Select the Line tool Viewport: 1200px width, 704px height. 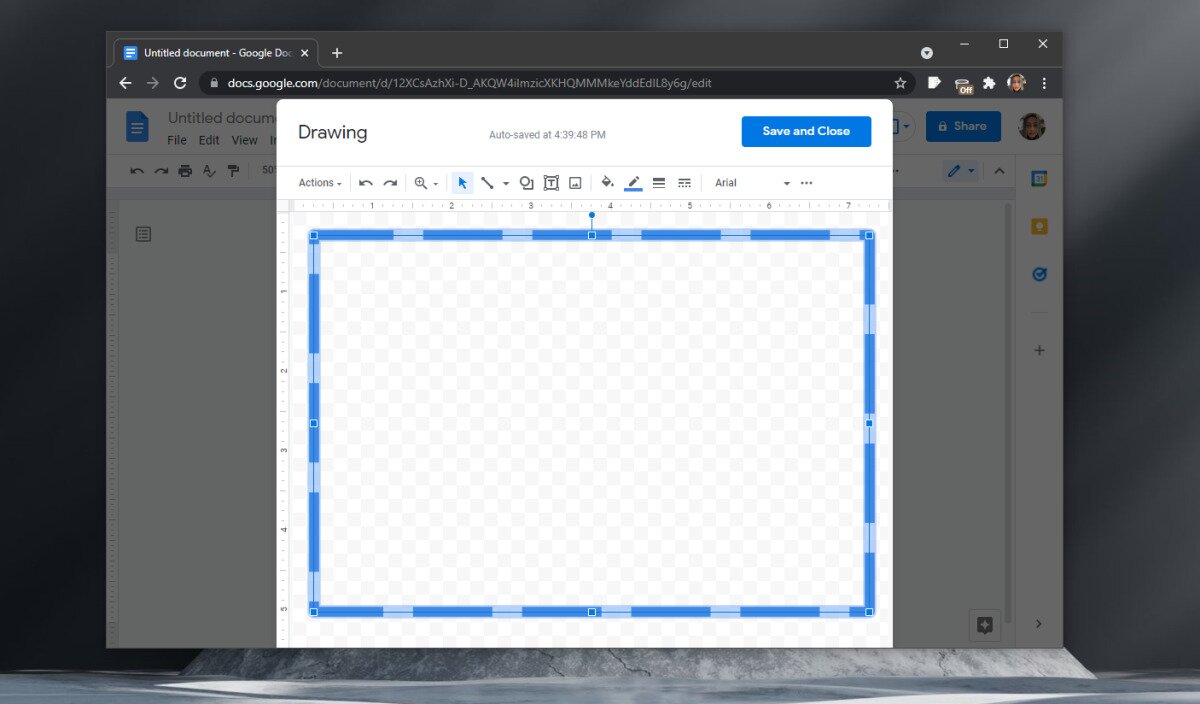488,182
